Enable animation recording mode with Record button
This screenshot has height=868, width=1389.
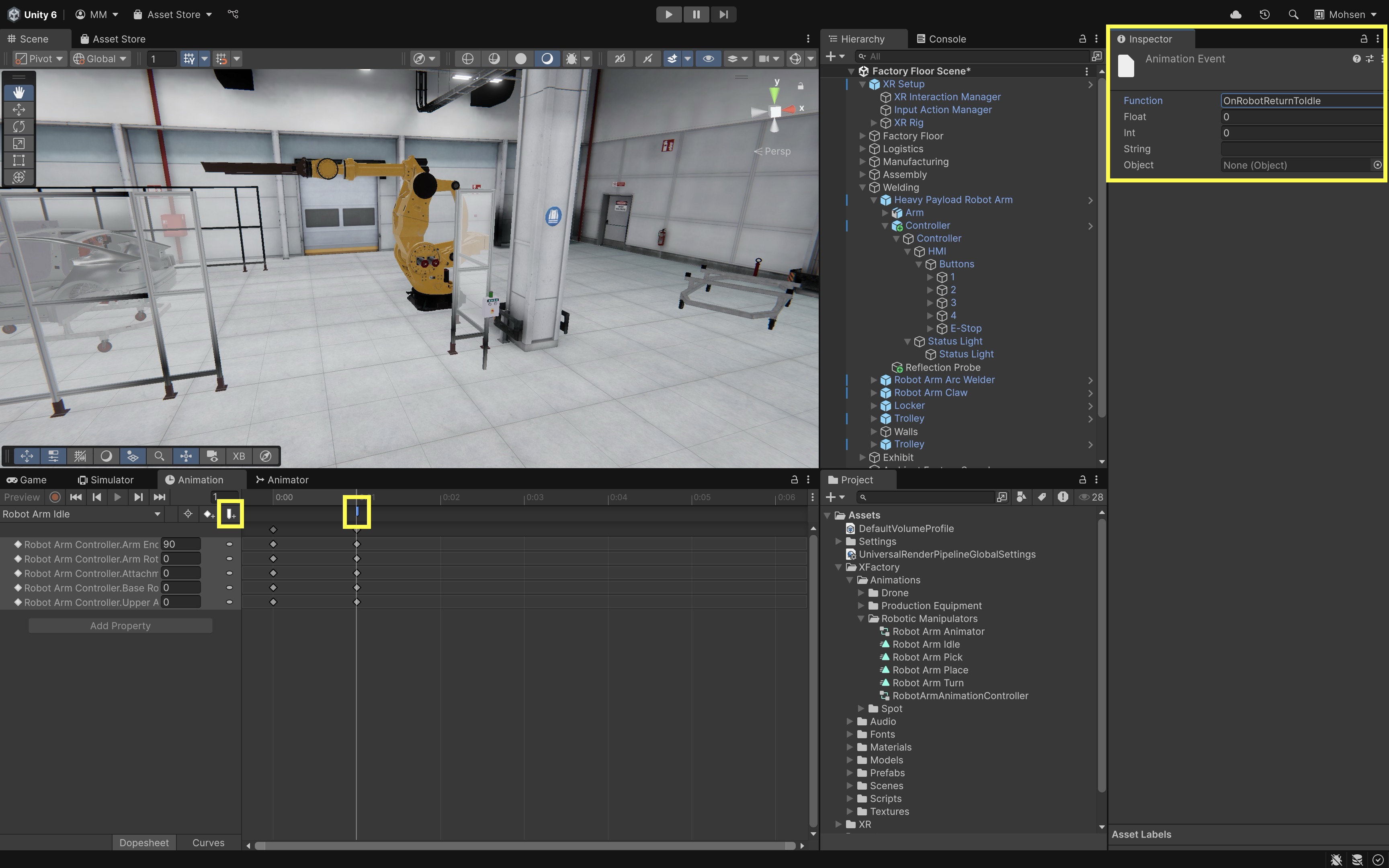coord(55,497)
